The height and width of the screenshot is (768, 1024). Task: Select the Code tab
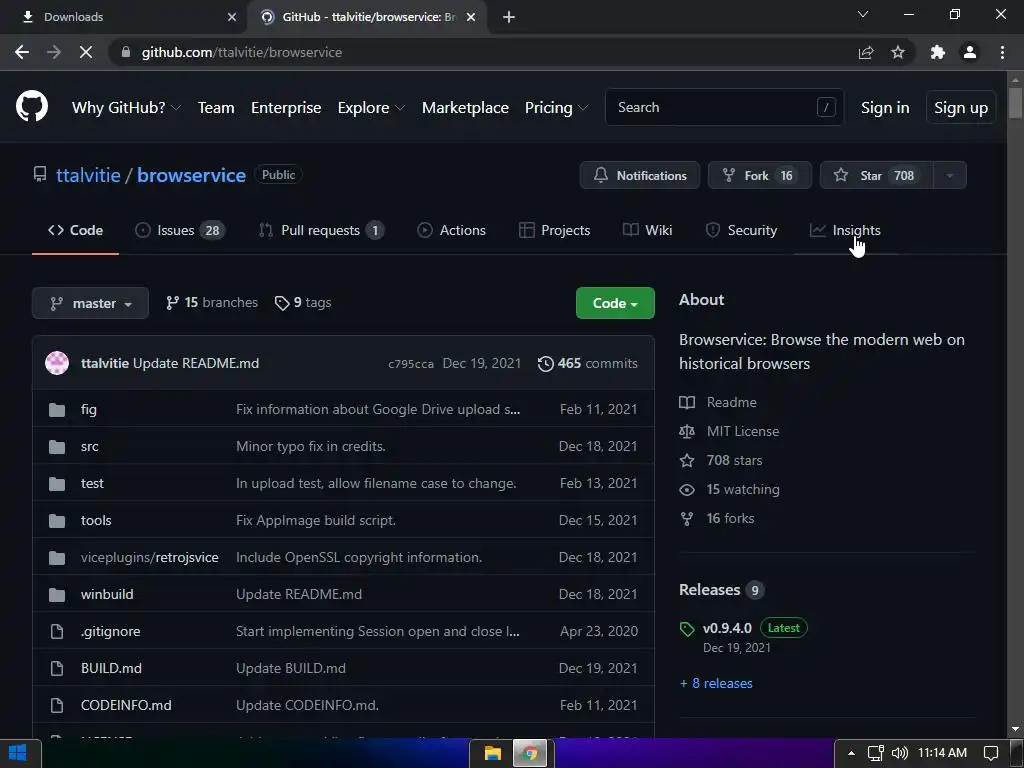point(75,231)
